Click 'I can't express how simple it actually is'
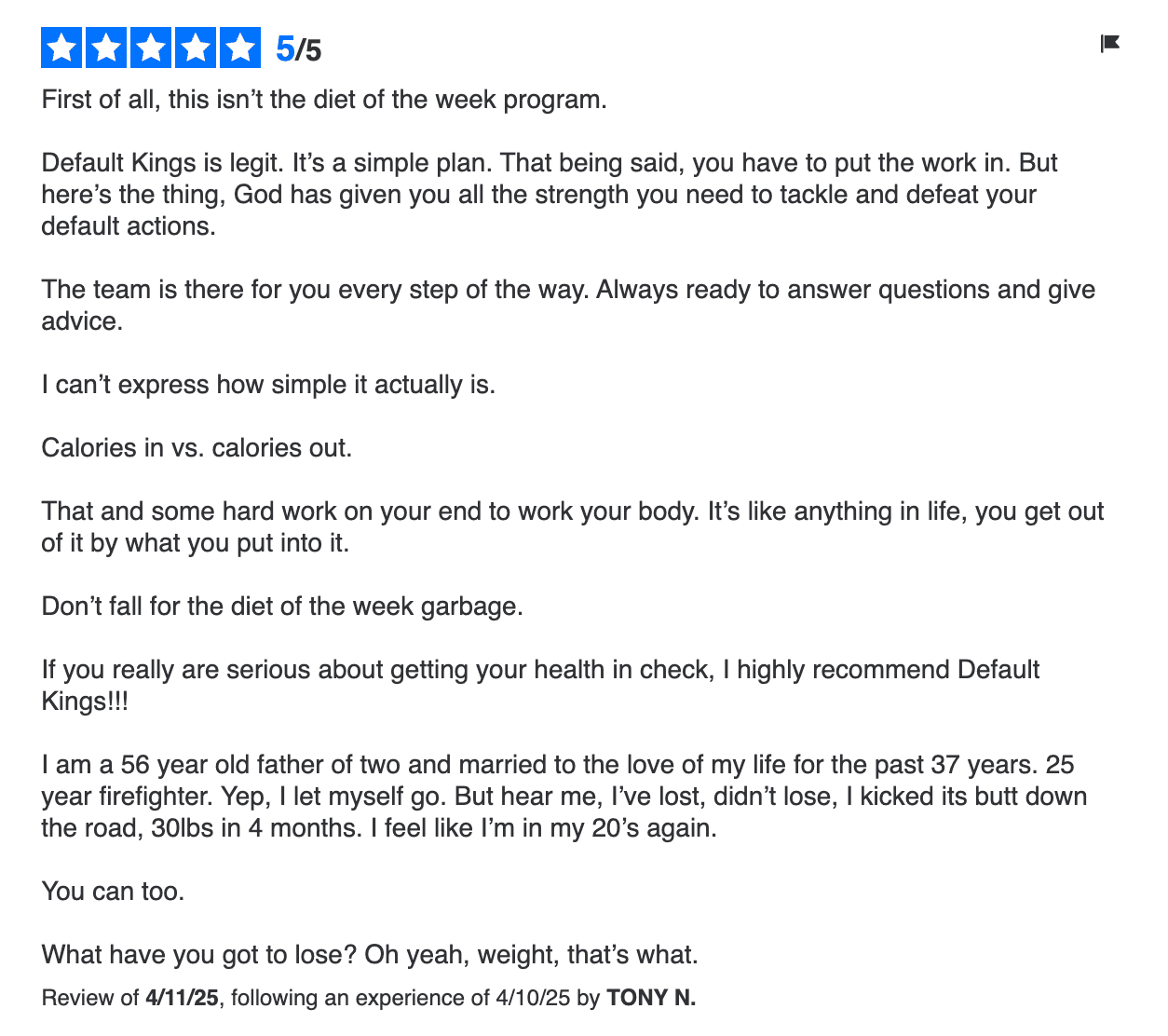The height and width of the screenshot is (1036, 1168). 268,385
